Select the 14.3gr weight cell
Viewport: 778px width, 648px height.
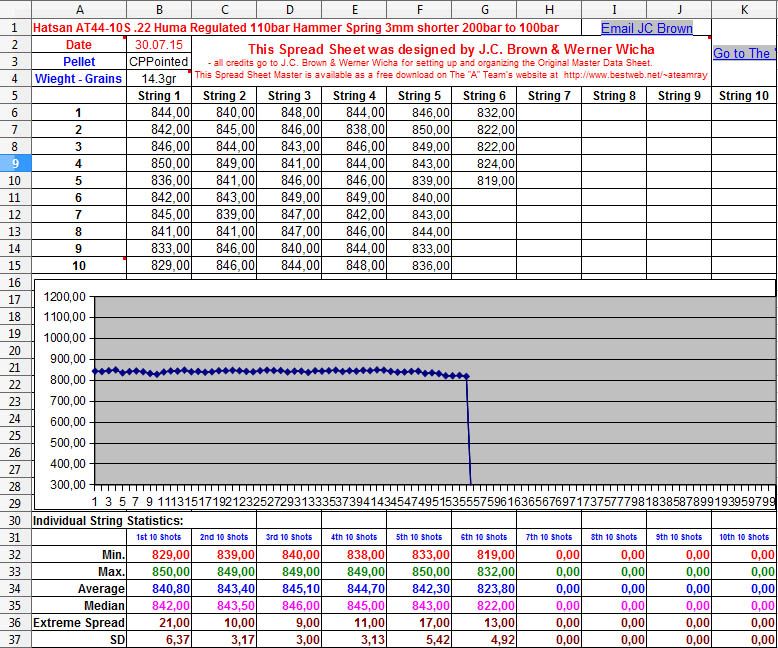click(x=159, y=78)
